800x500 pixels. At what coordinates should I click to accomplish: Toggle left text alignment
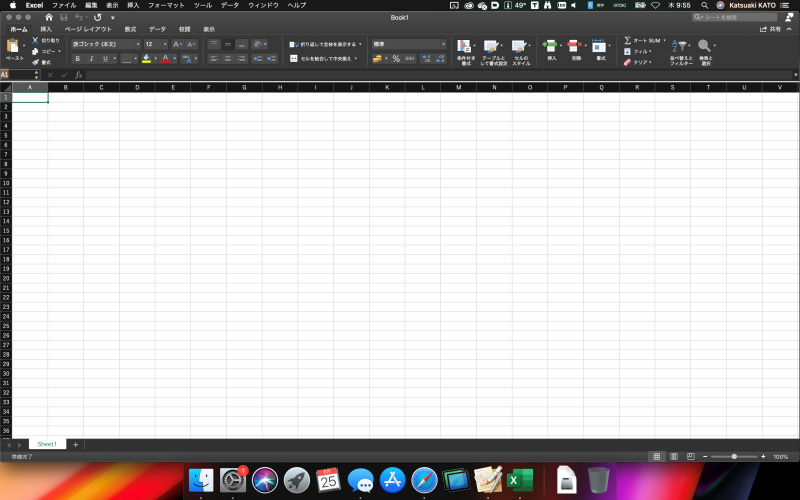(x=214, y=59)
